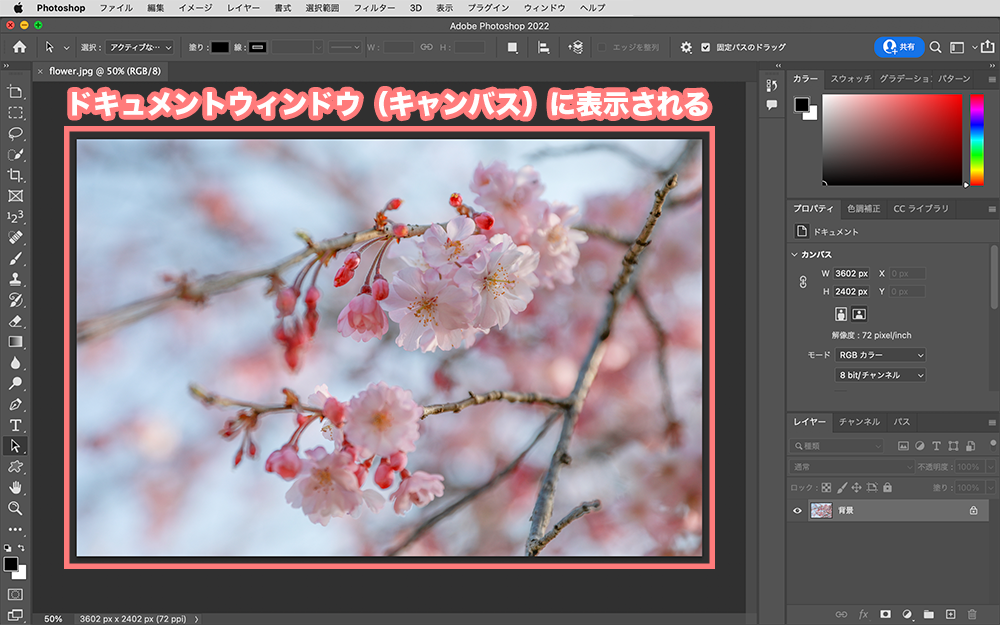1000x625 pixels.
Task: Hide the 背景 layer with eye icon
Action: pyautogui.click(x=797, y=510)
